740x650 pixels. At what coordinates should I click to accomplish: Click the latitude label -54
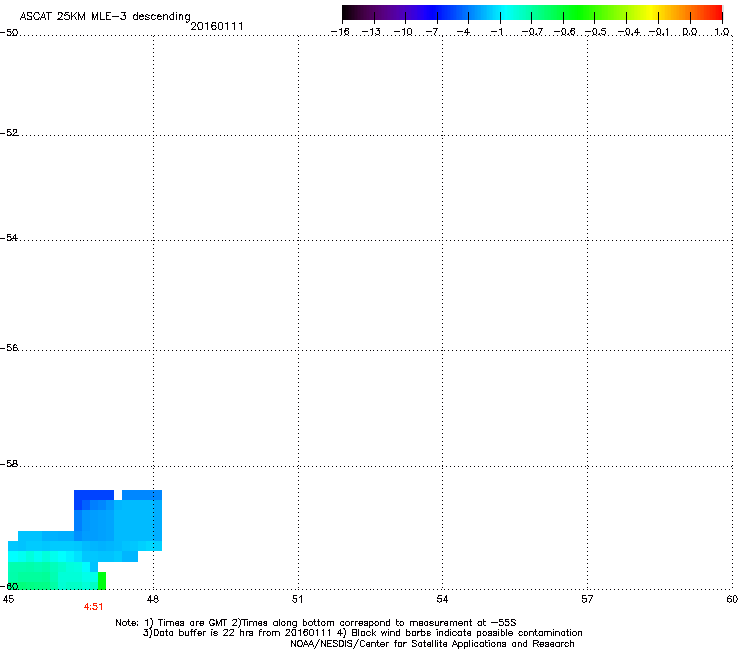(x=9, y=237)
